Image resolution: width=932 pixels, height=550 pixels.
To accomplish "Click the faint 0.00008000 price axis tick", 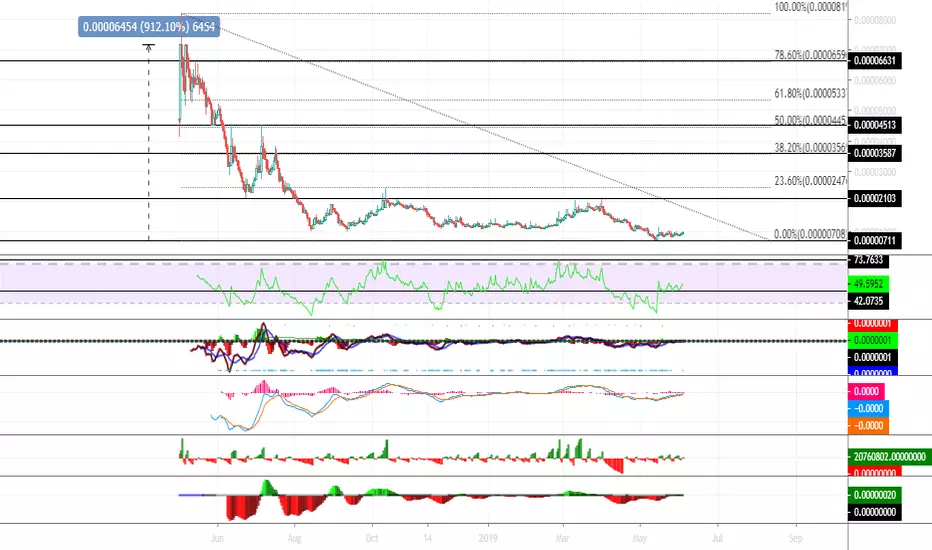I will click(875, 20).
